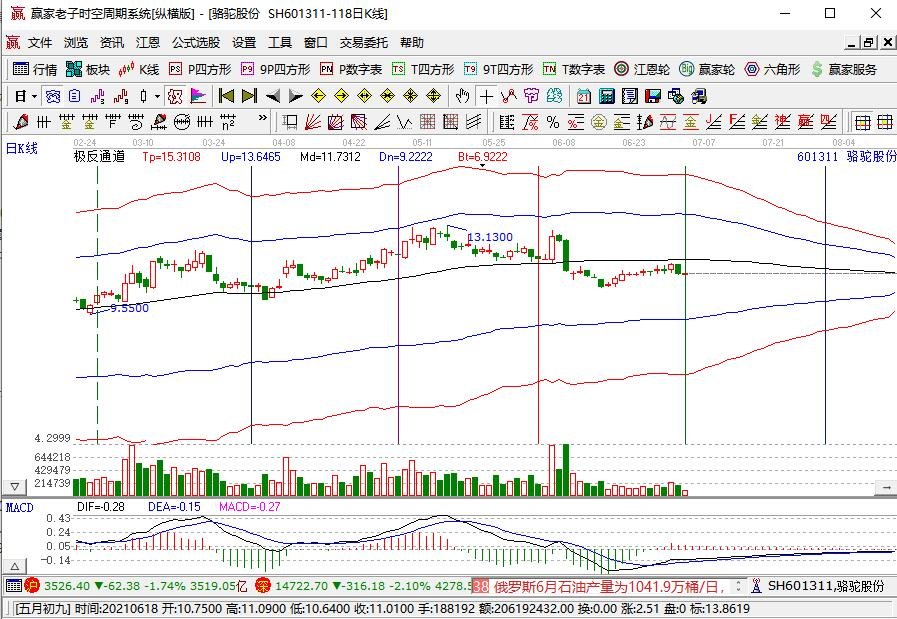Jump to first bar icon
Image resolution: width=897 pixels, height=619 pixels.
point(227,96)
